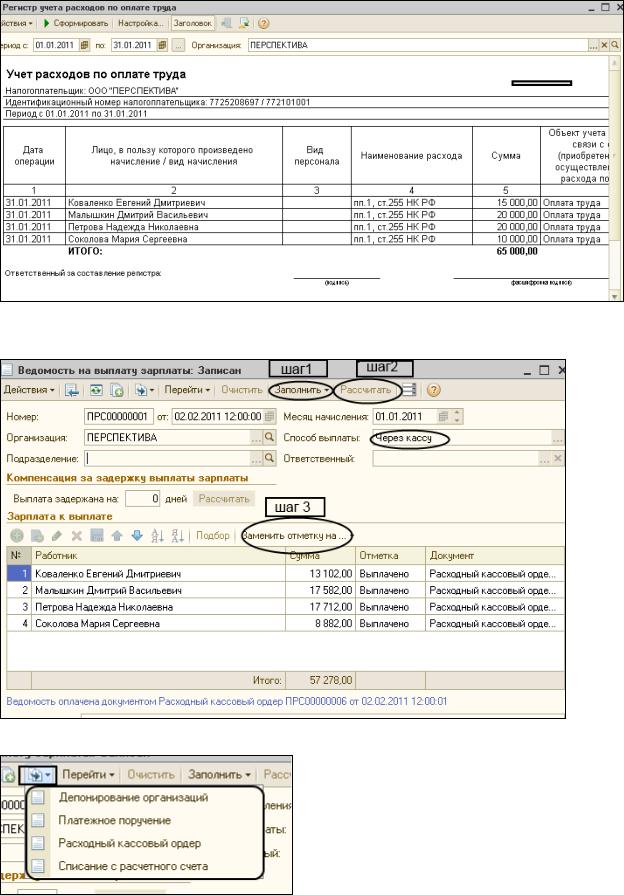
Task: Click the Организация field with ПЕРСПЕКТИВА in register
Action: click(x=418, y=45)
